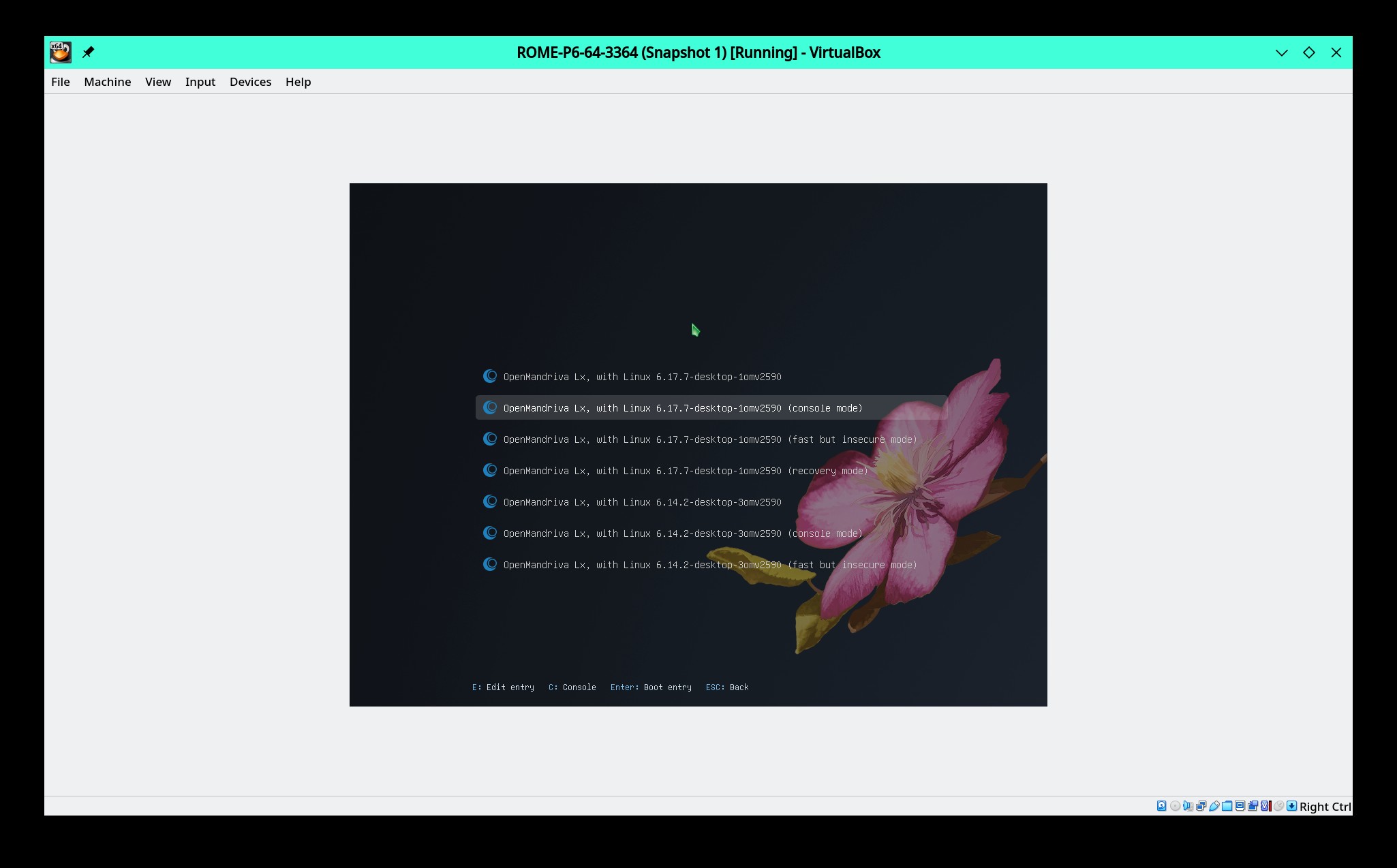1397x868 pixels.
Task: Toggle the pin icon in title bar
Action: pos(88,52)
